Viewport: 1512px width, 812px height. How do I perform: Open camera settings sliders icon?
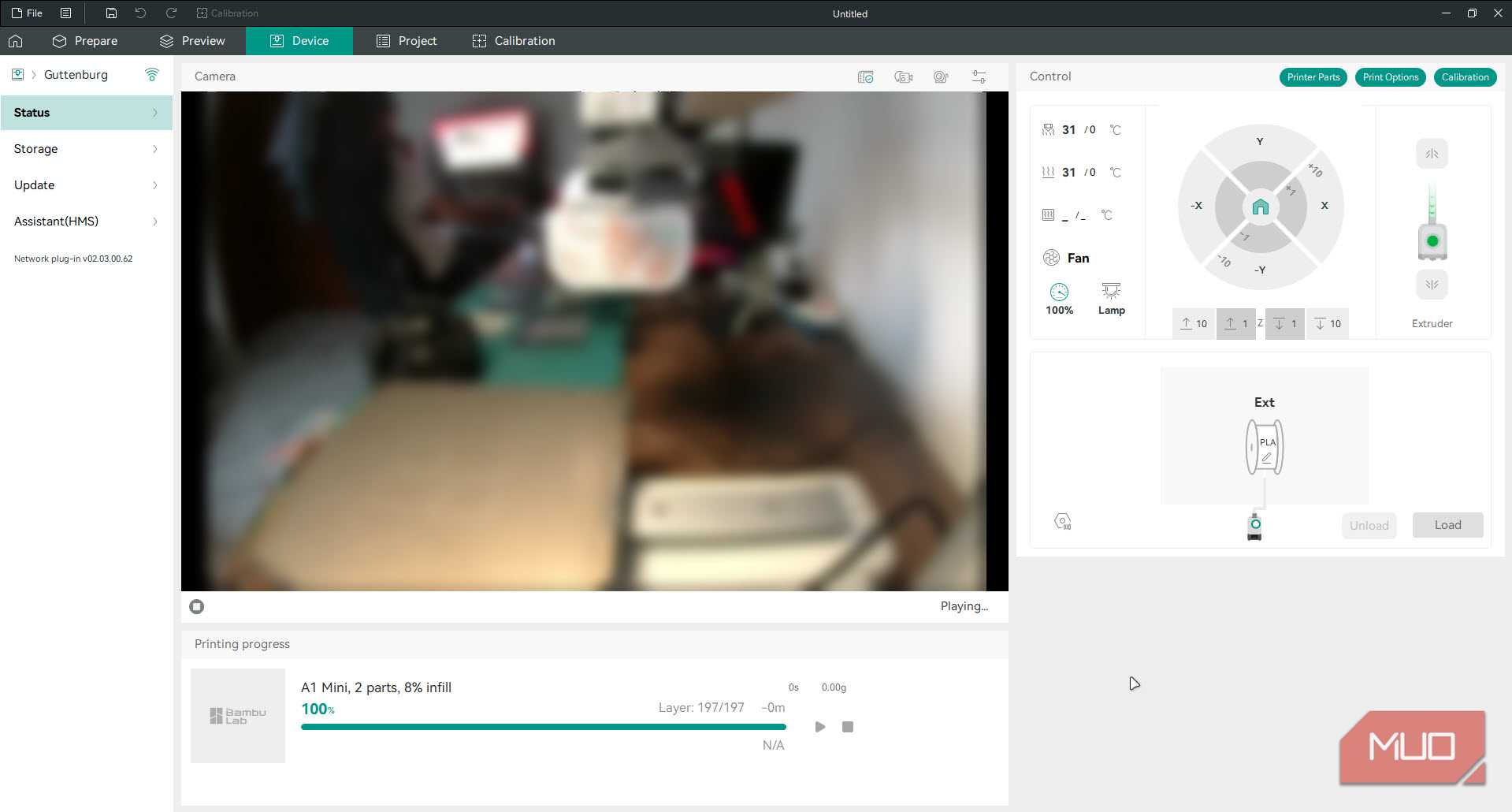[979, 76]
